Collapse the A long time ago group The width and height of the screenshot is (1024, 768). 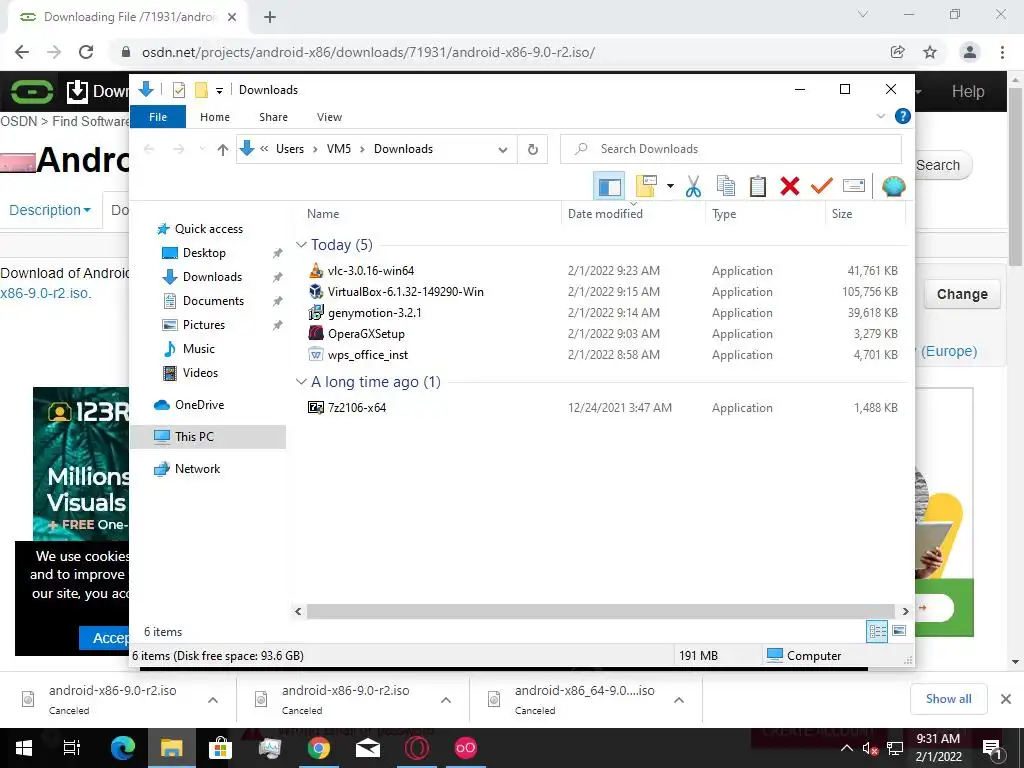[301, 382]
